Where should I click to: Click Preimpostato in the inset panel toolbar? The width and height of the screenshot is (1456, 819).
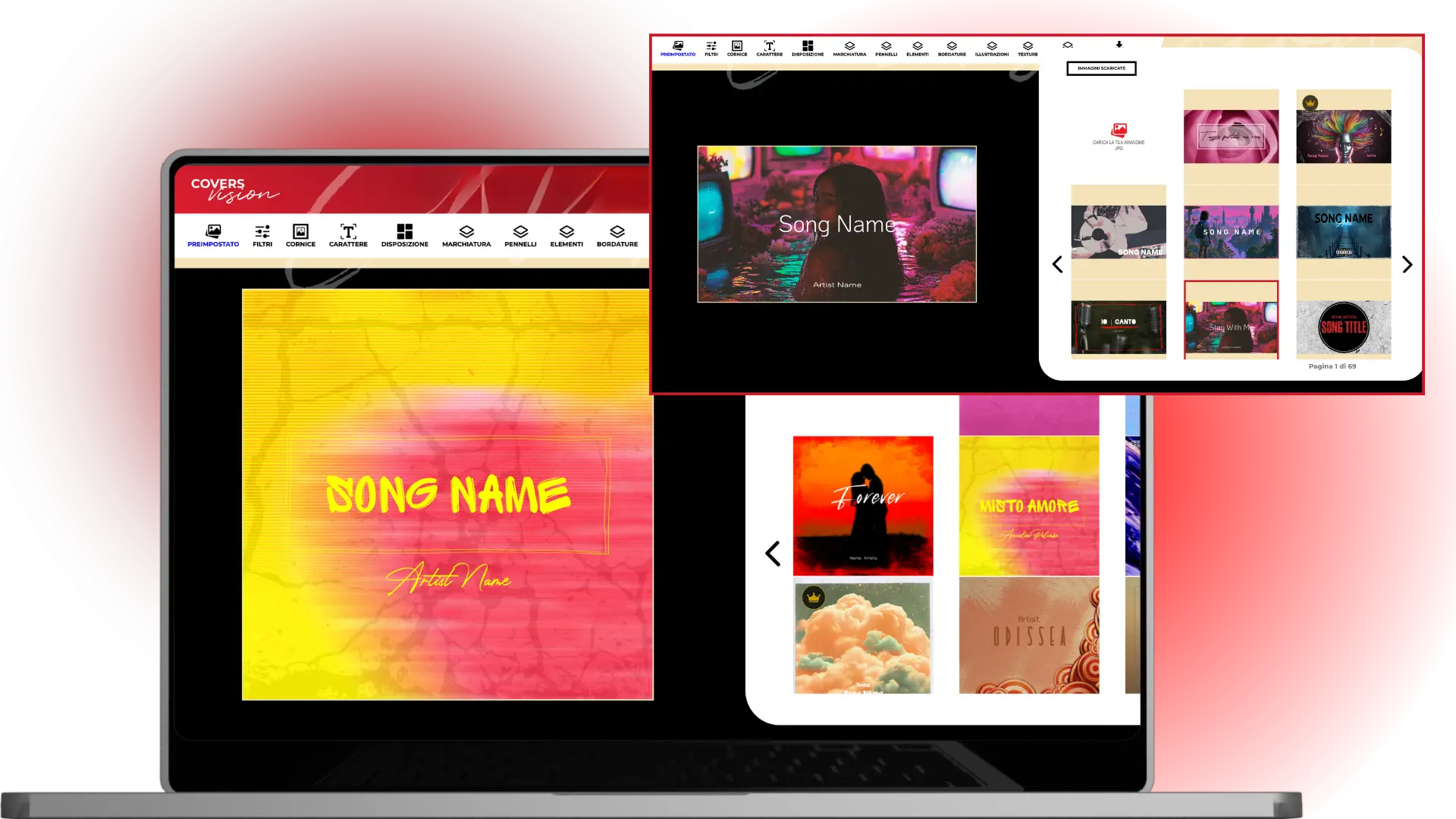[678, 49]
